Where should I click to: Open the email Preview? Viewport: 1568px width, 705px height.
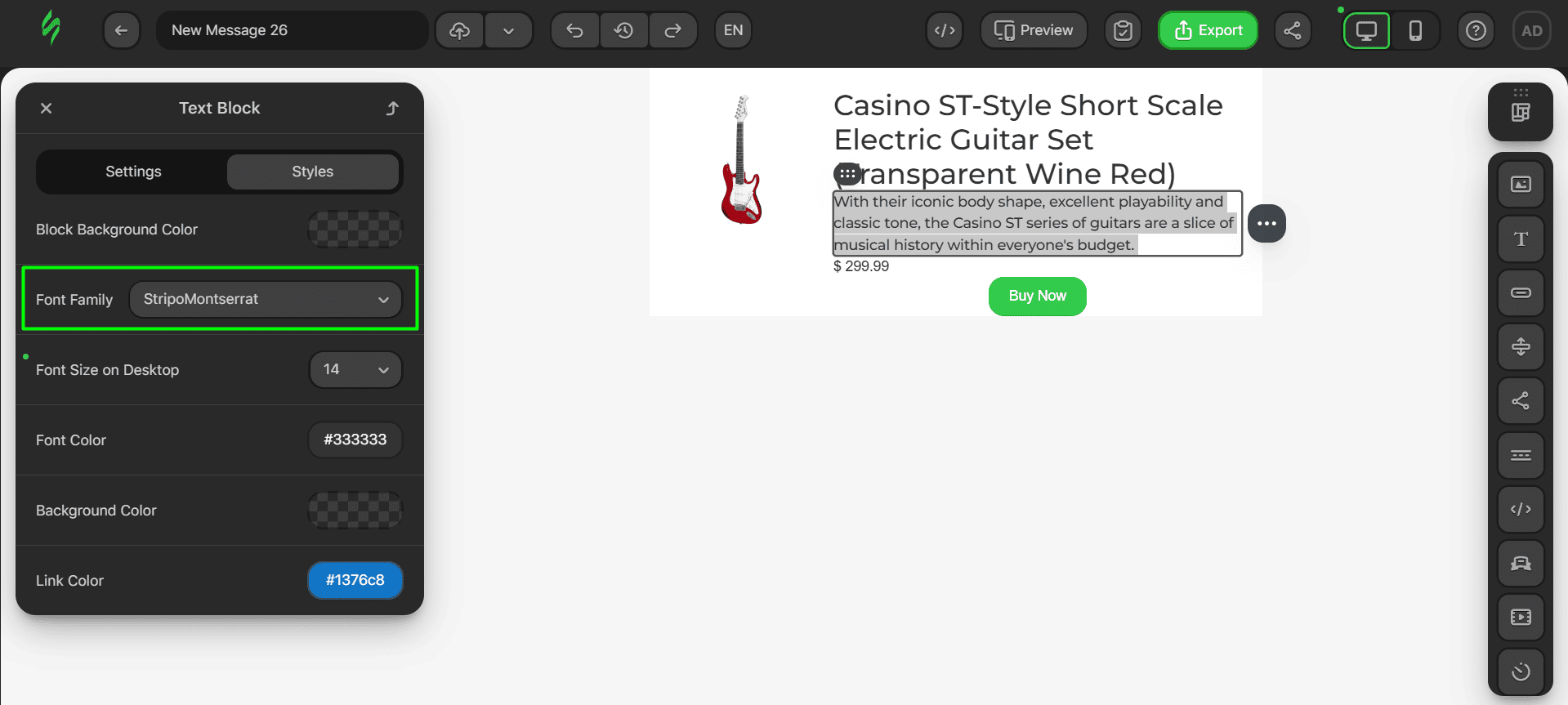pyautogui.click(x=1034, y=30)
